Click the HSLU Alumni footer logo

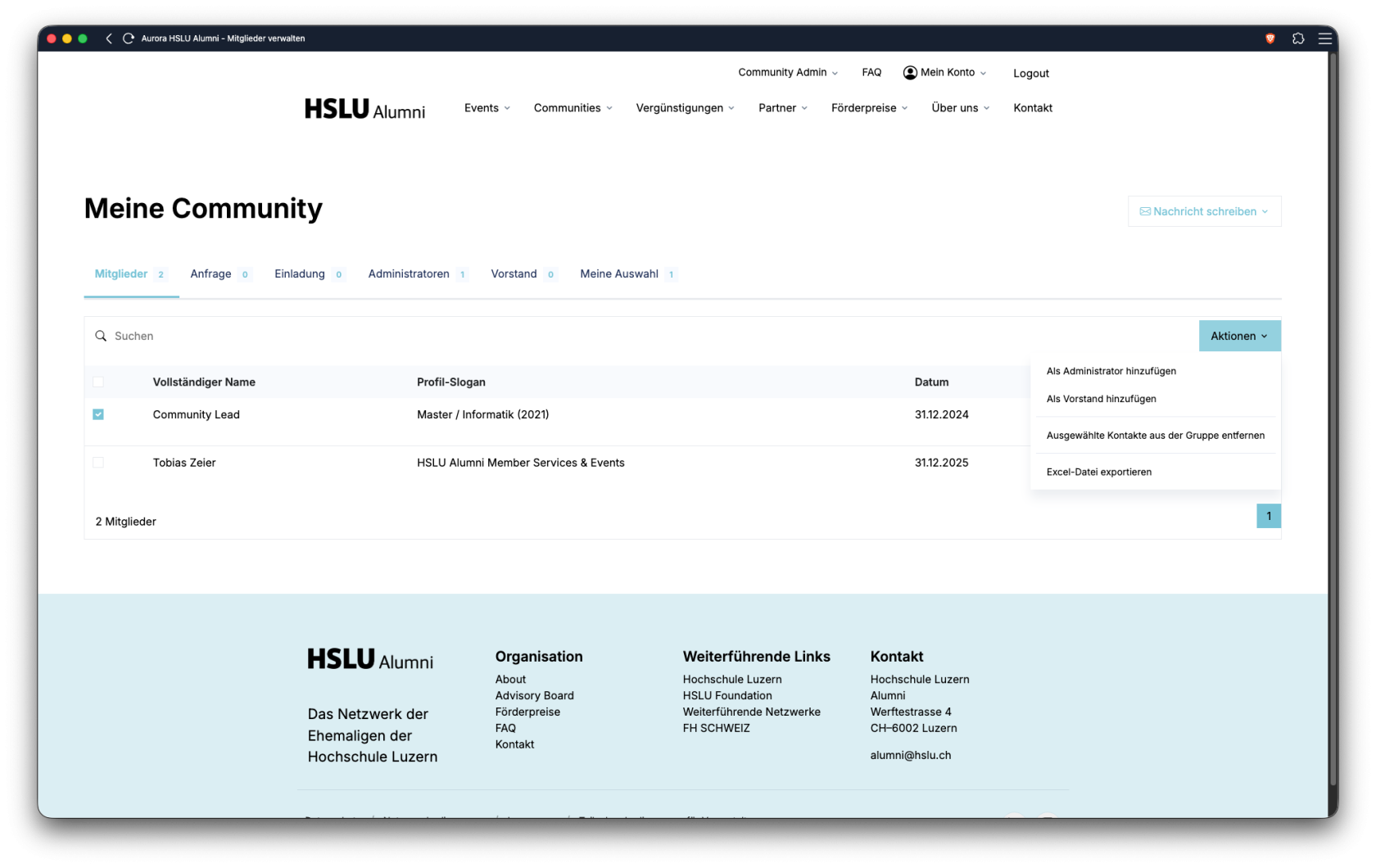point(370,660)
